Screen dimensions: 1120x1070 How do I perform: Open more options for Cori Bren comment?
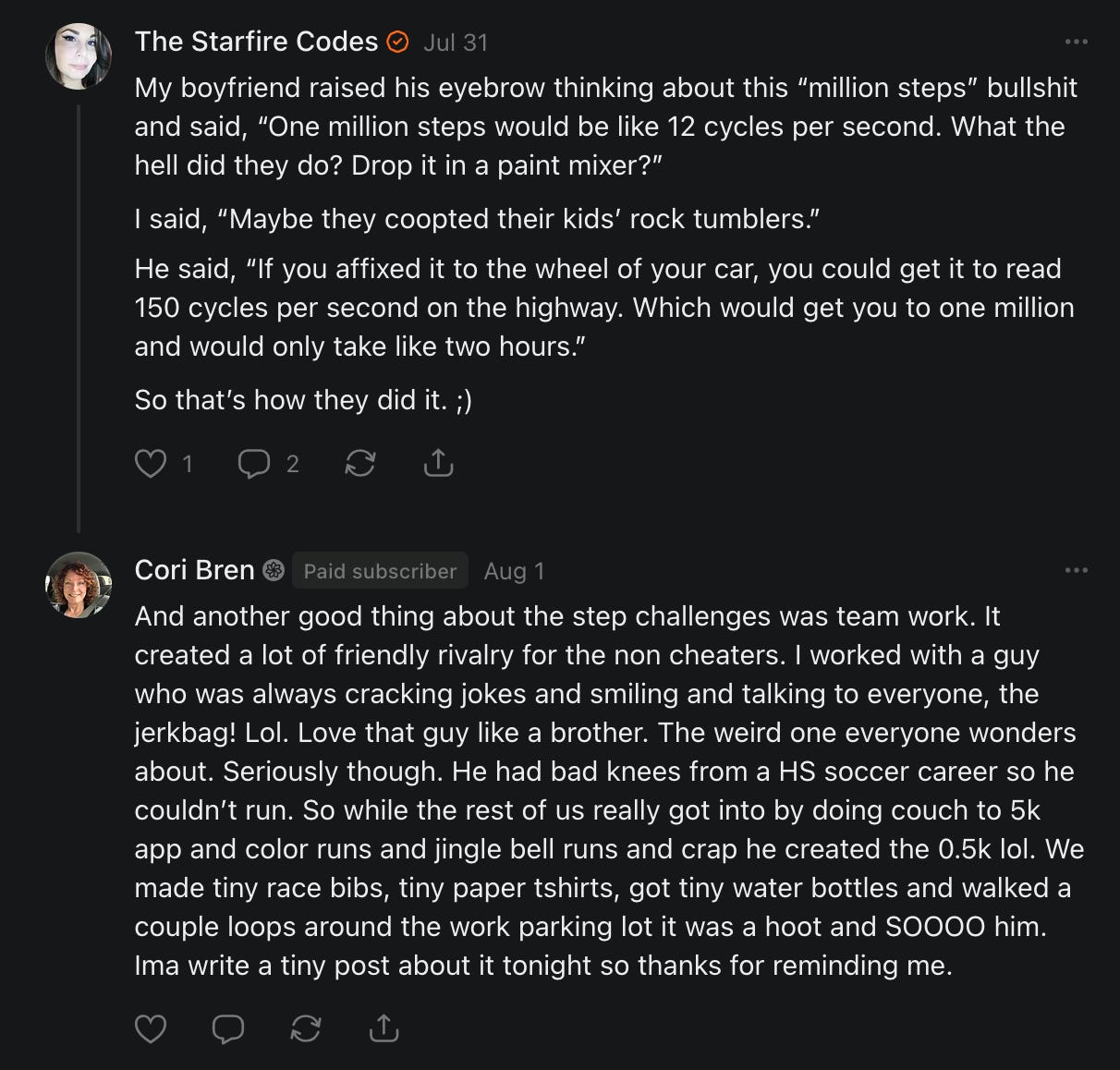click(1076, 570)
